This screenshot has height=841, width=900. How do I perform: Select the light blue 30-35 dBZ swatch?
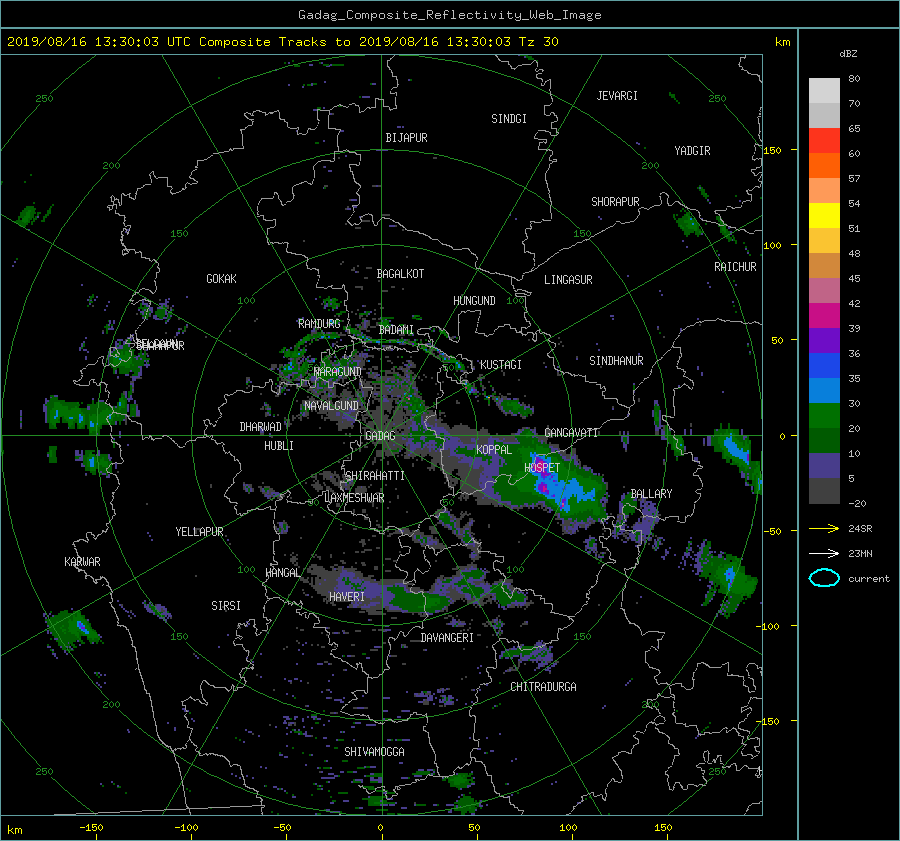[824, 390]
